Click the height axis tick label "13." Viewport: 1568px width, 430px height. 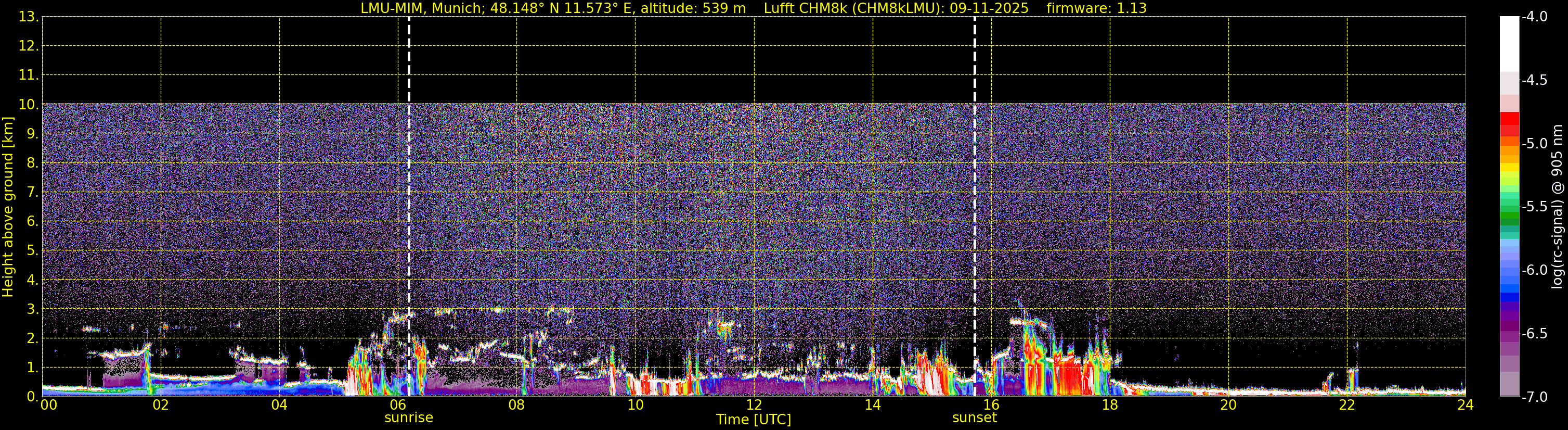29,17
